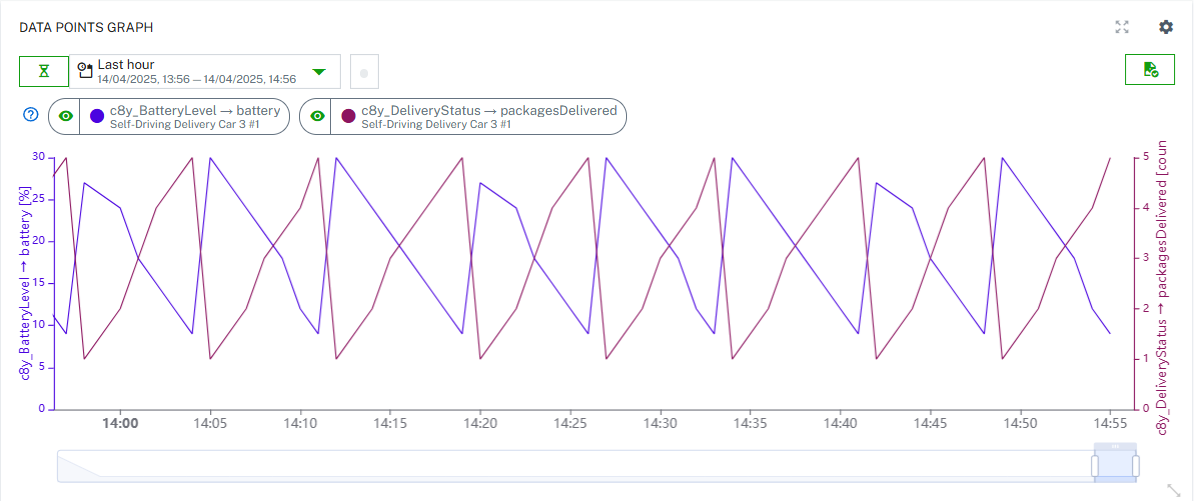Expand the graph to fullscreen
Viewport: 1194px width, 501px height.
[x=1122, y=27]
